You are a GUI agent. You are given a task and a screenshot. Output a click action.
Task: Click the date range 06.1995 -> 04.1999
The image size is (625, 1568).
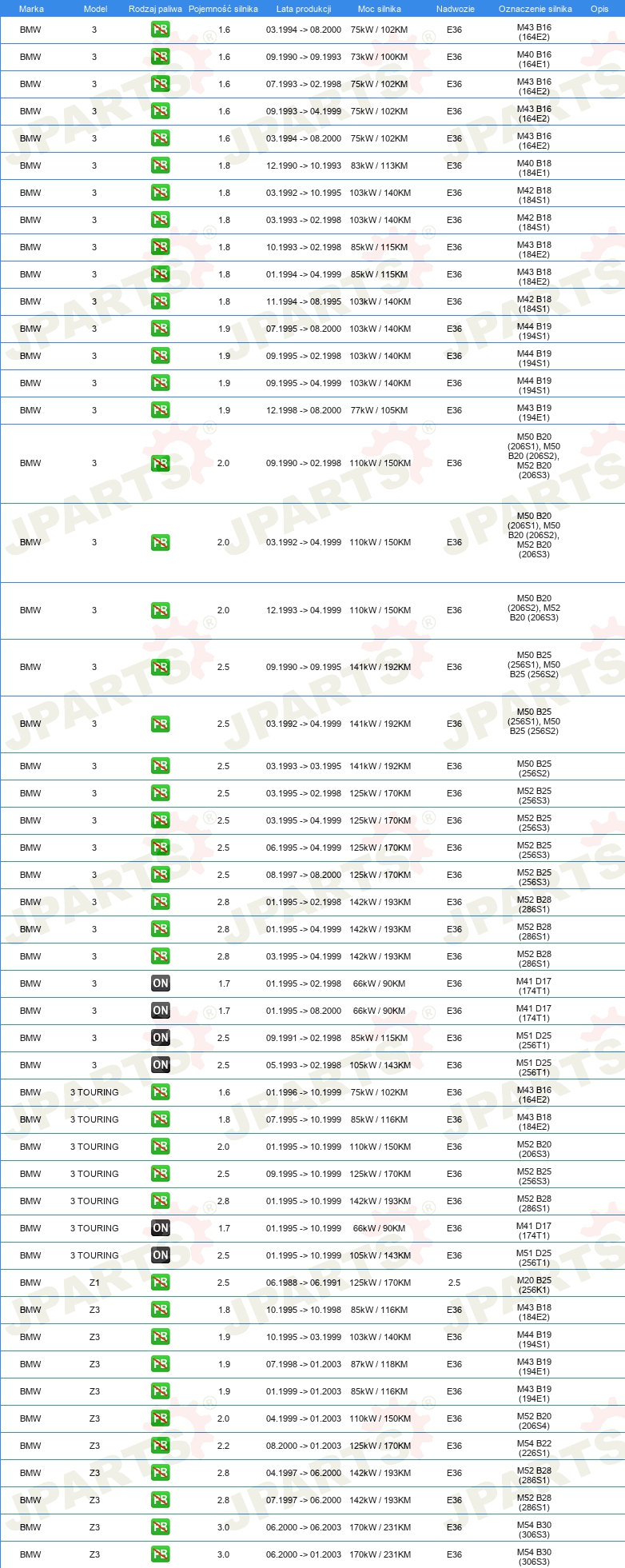pyautogui.click(x=304, y=848)
